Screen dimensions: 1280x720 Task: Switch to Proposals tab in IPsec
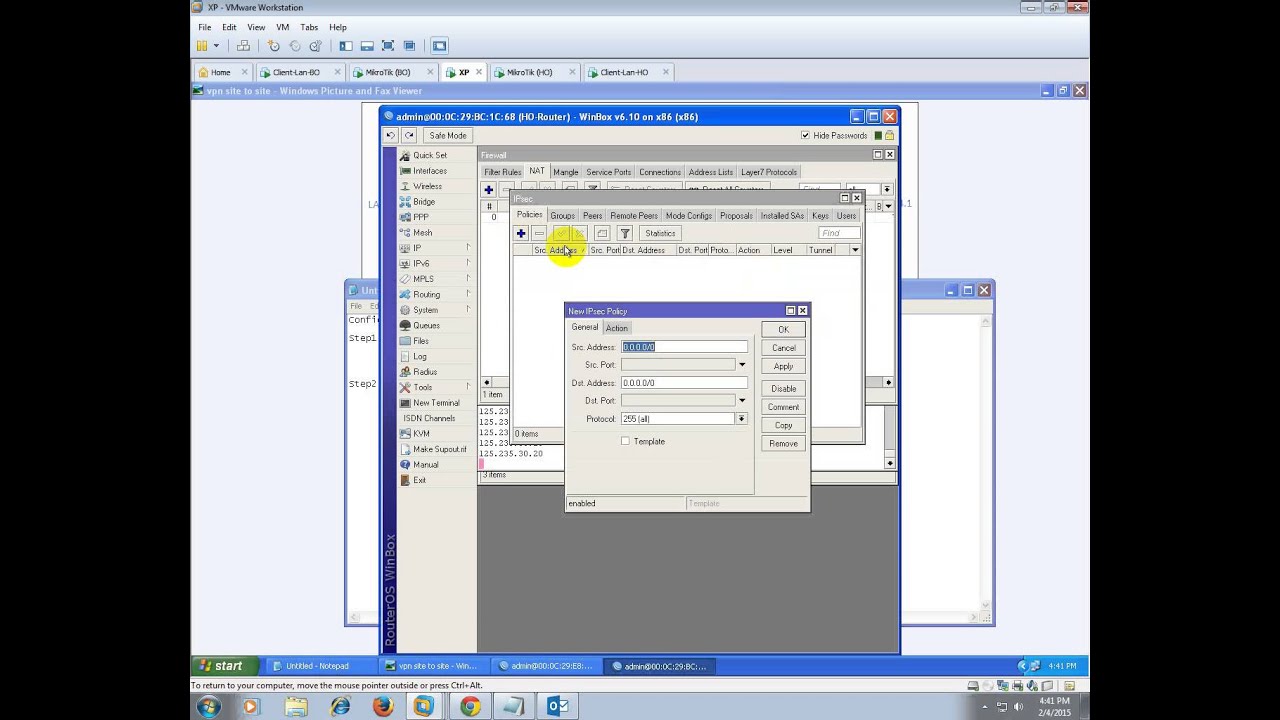736,216
